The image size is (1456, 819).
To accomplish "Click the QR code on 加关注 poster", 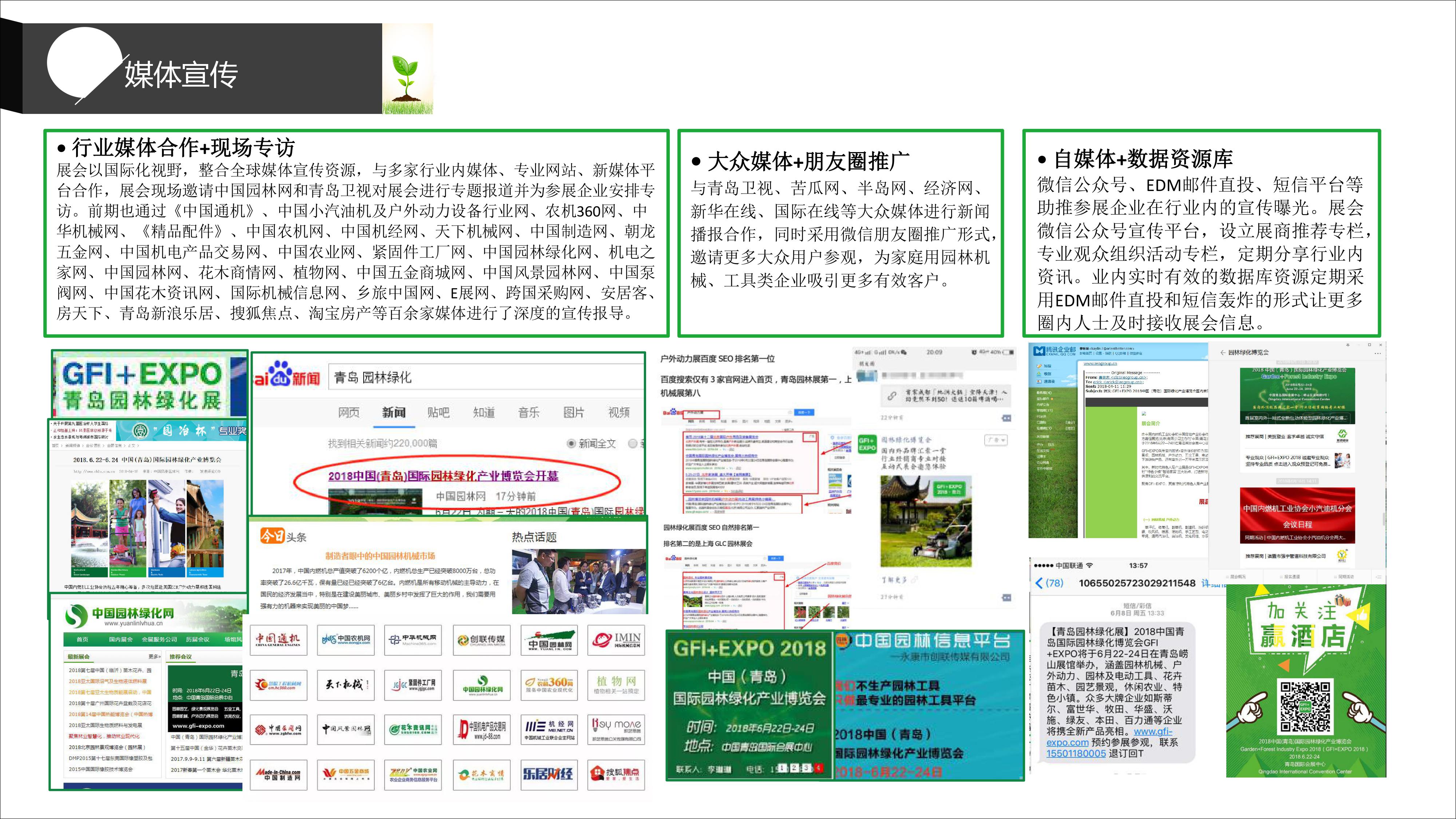I will click(x=1305, y=707).
